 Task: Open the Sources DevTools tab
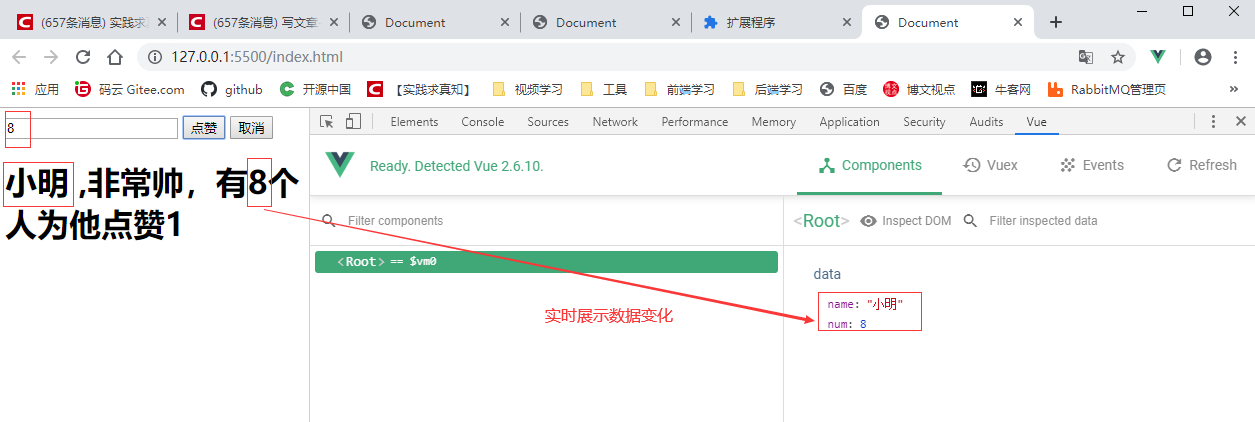coord(548,122)
